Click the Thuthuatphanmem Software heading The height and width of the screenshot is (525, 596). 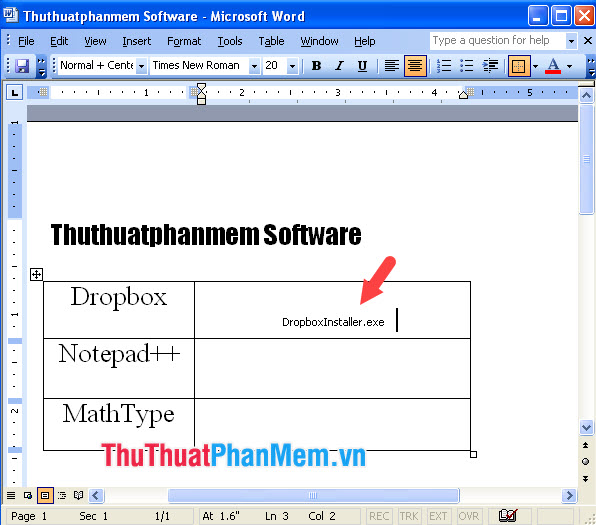[x=206, y=235]
